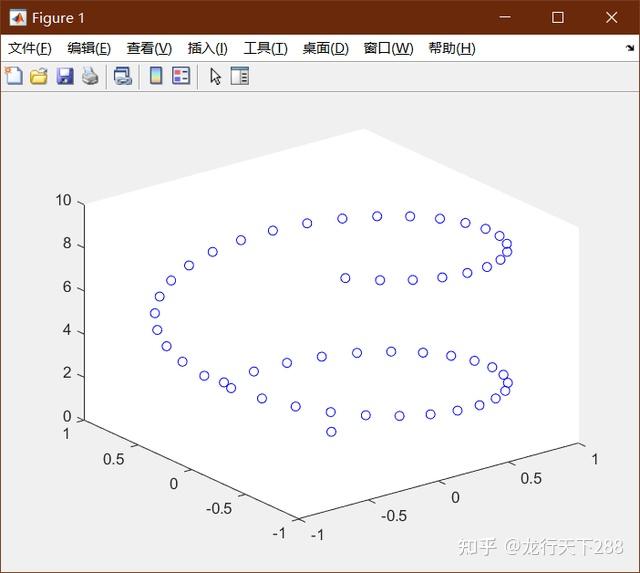640x573 pixels.
Task: Open the 窗口(W) menu
Action: coord(388,48)
